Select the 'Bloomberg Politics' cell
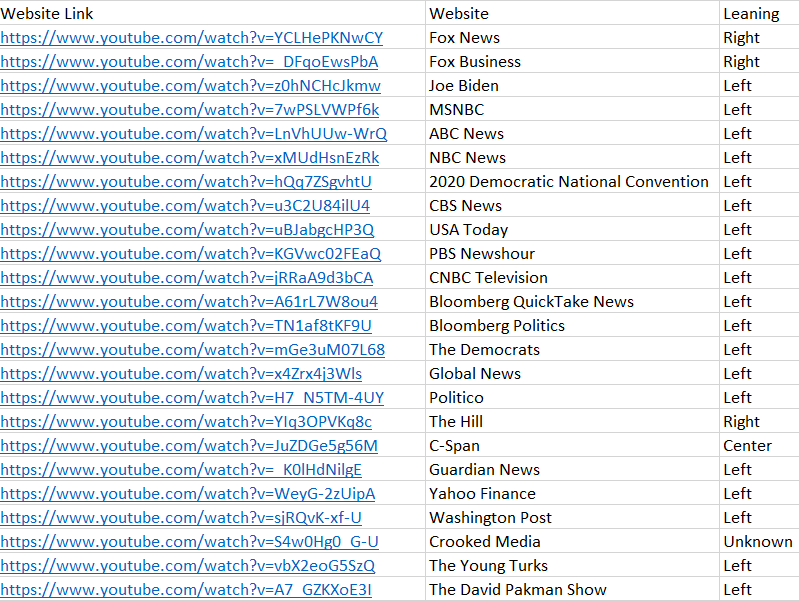 (x=572, y=325)
